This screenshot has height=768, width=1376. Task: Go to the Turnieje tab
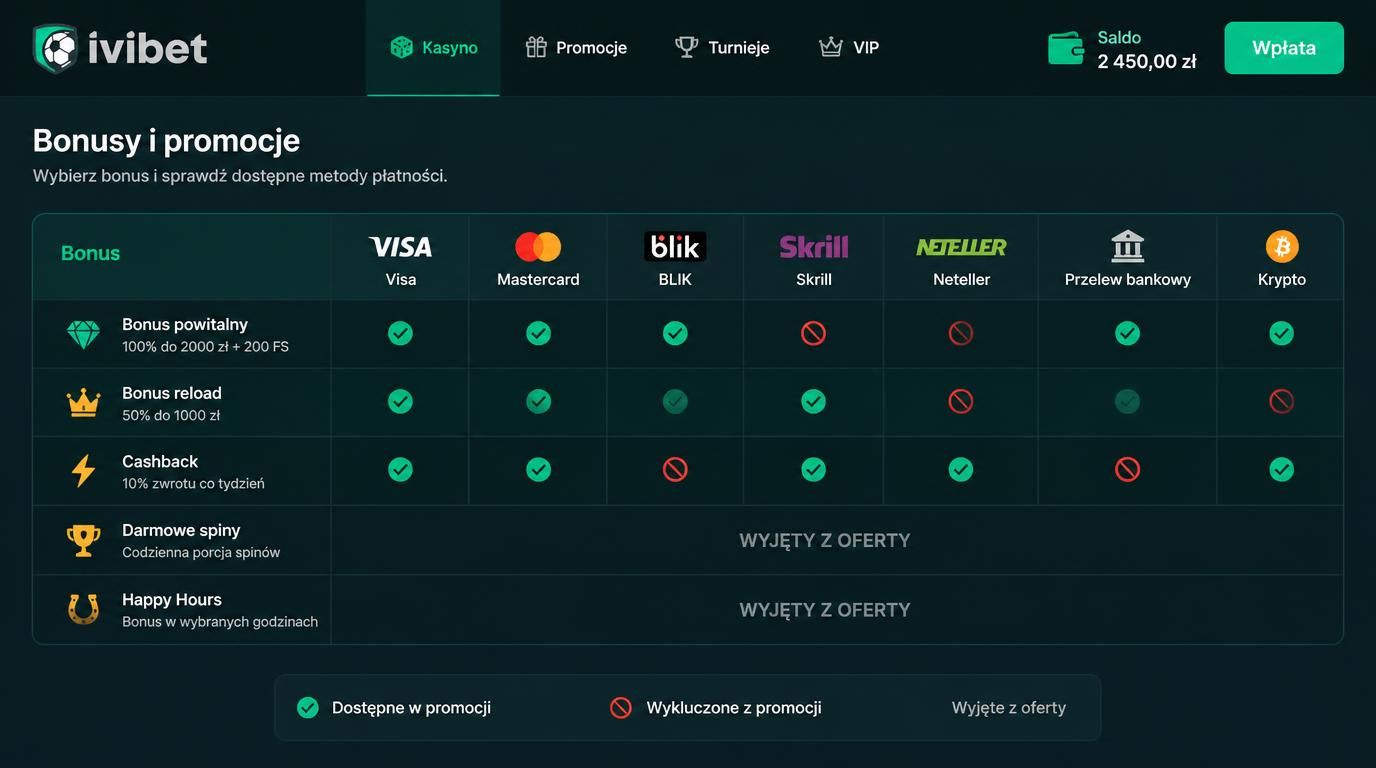tap(722, 48)
